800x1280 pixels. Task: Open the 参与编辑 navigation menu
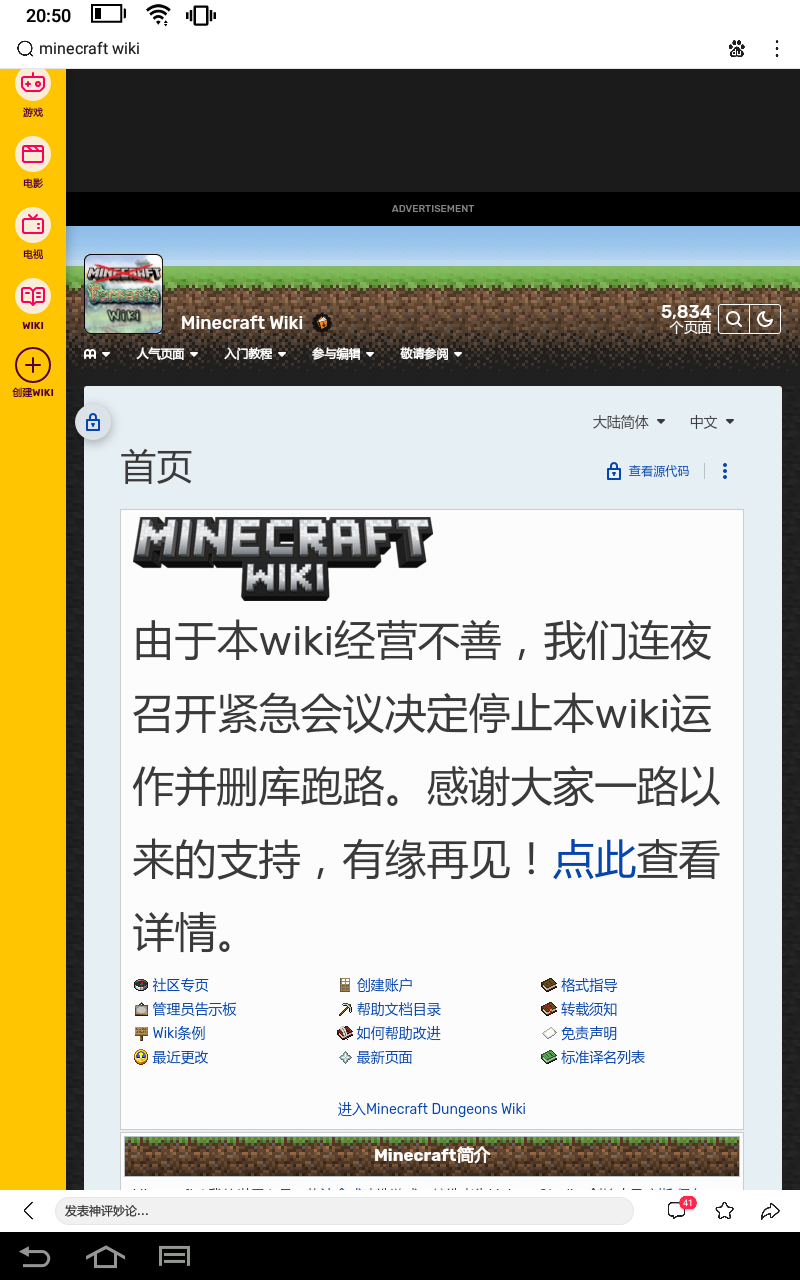tap(343, 354)
